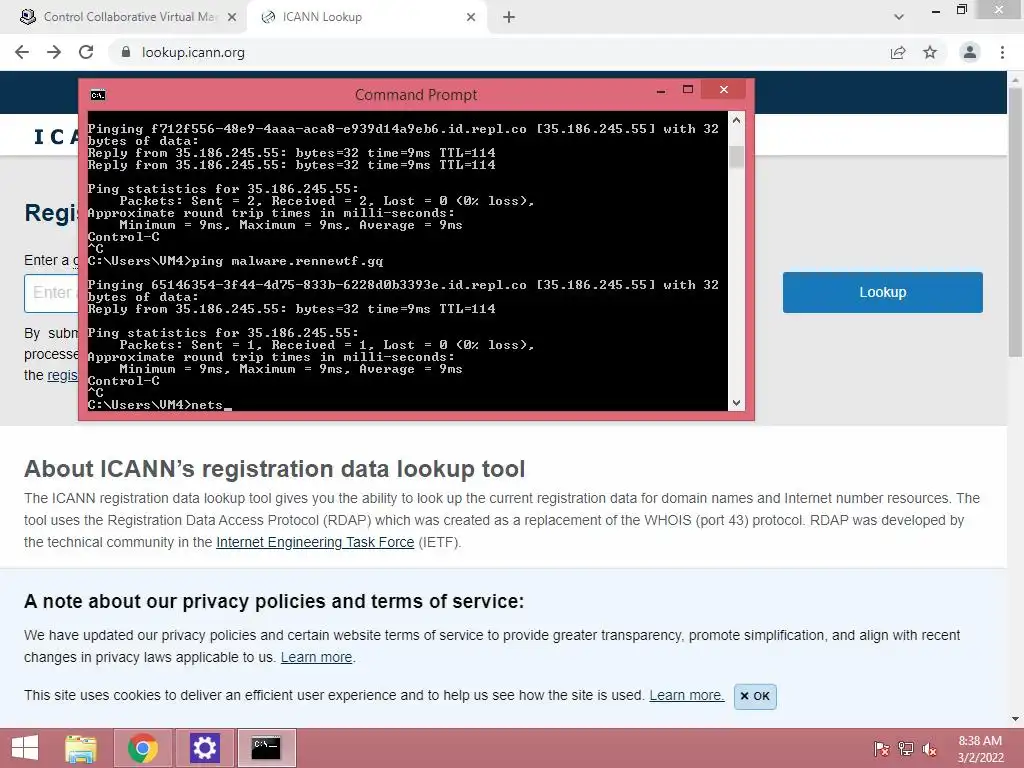
Task: Select Command Prompt taskbar icon
Action: 266,748
